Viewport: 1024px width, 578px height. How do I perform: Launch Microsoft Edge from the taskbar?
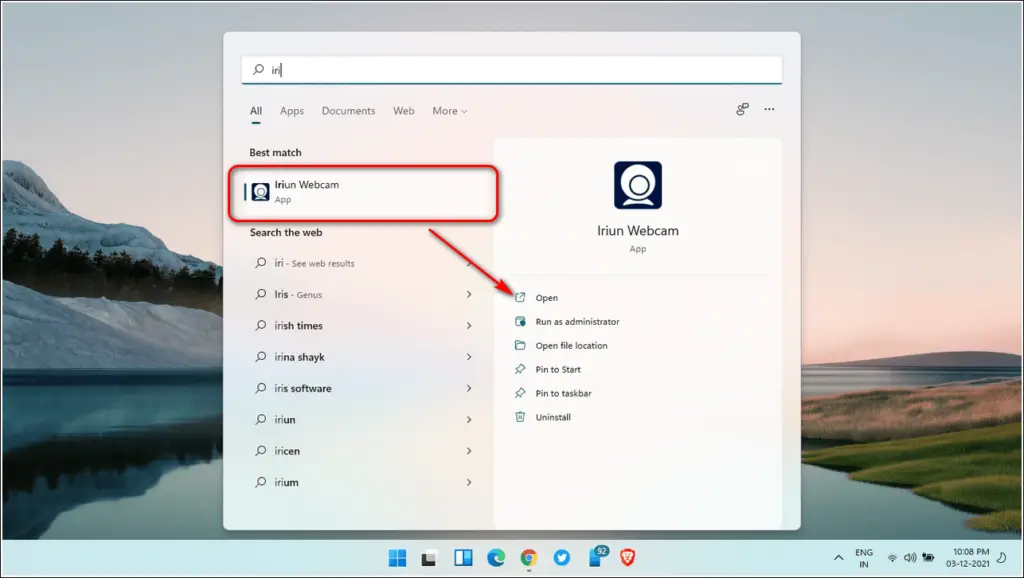click(496, 558)
